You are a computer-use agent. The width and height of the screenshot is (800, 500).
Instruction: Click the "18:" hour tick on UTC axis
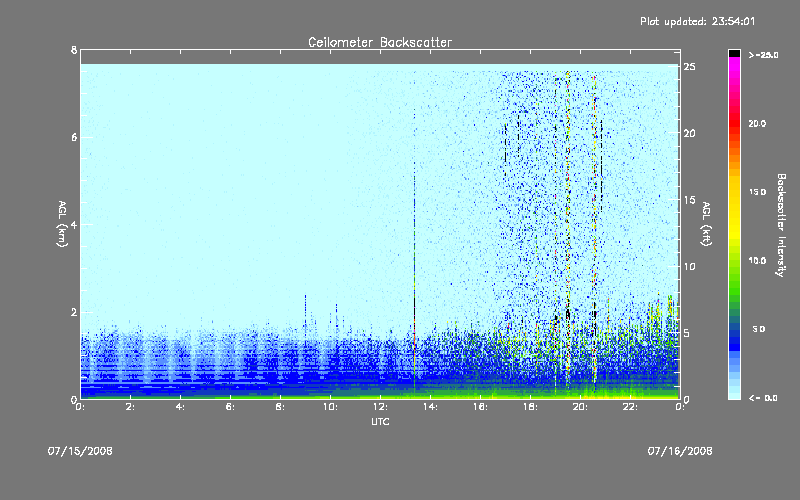530,407
